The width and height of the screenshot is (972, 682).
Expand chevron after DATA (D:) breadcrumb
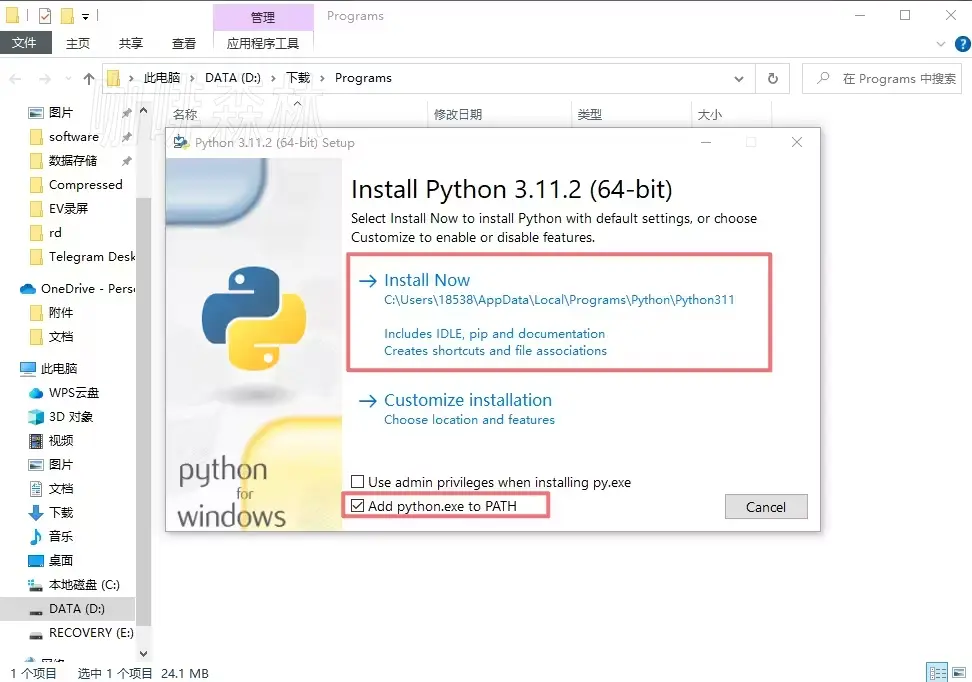[x=273, y=78]
